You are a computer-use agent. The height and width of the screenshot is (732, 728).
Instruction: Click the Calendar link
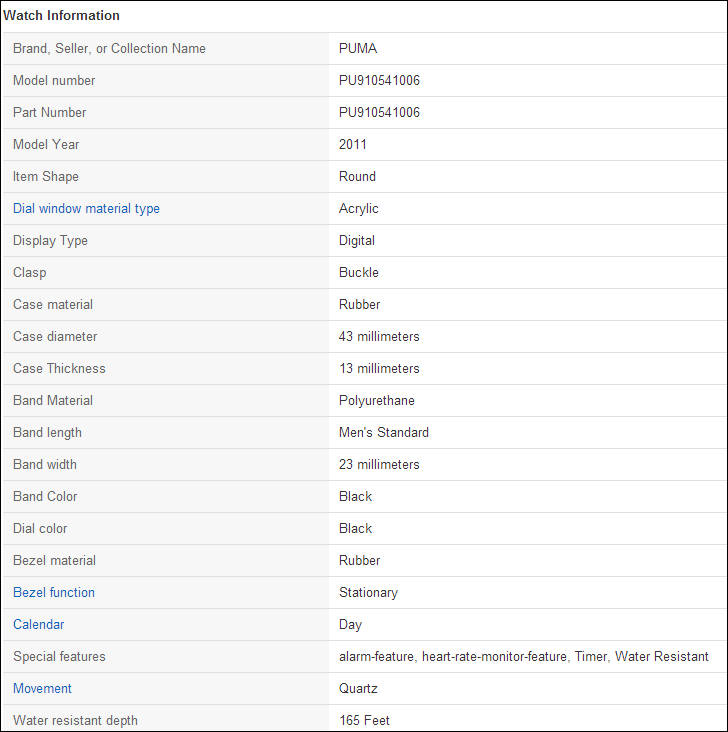pyautogui.click(x=38, y=625)
